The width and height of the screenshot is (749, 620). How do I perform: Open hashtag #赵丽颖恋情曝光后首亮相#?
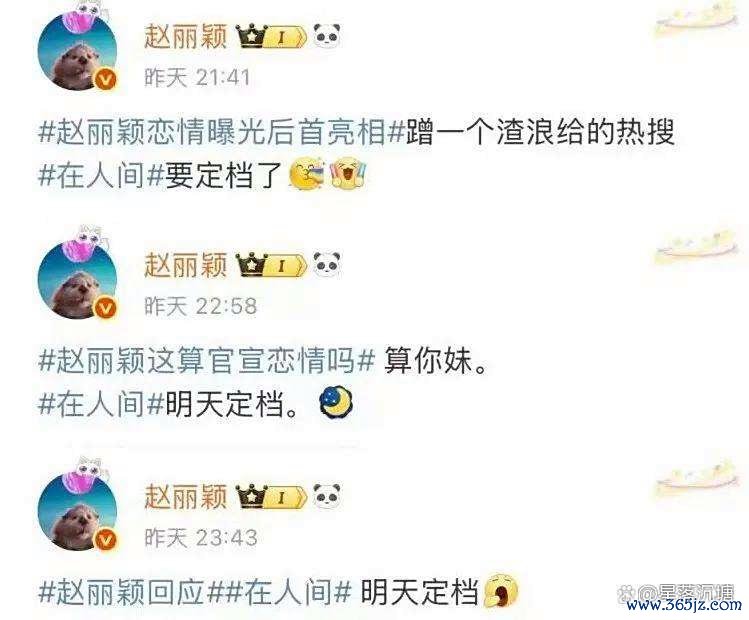222,132
